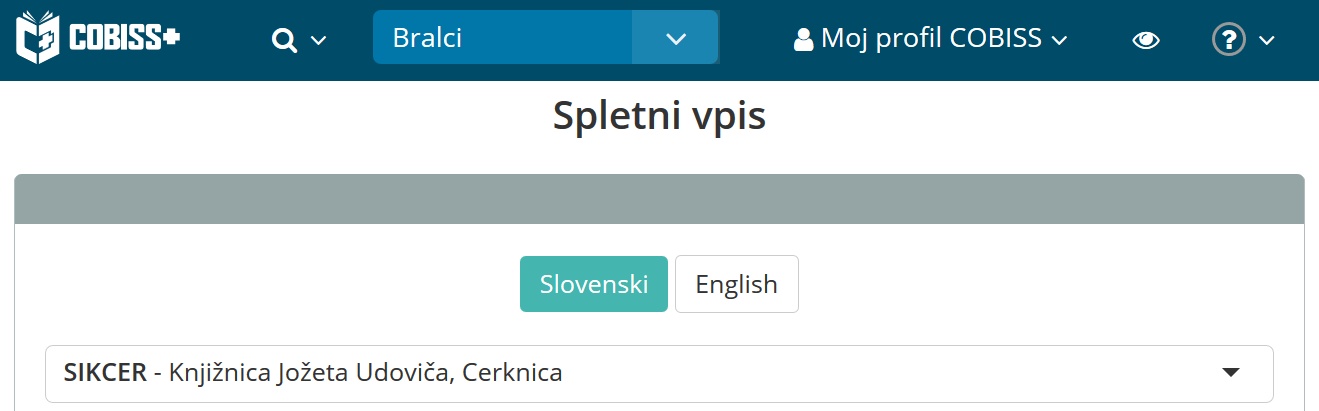Select Knjižnica Jožeta Udoviča, Cerknica text

(366, 374)
